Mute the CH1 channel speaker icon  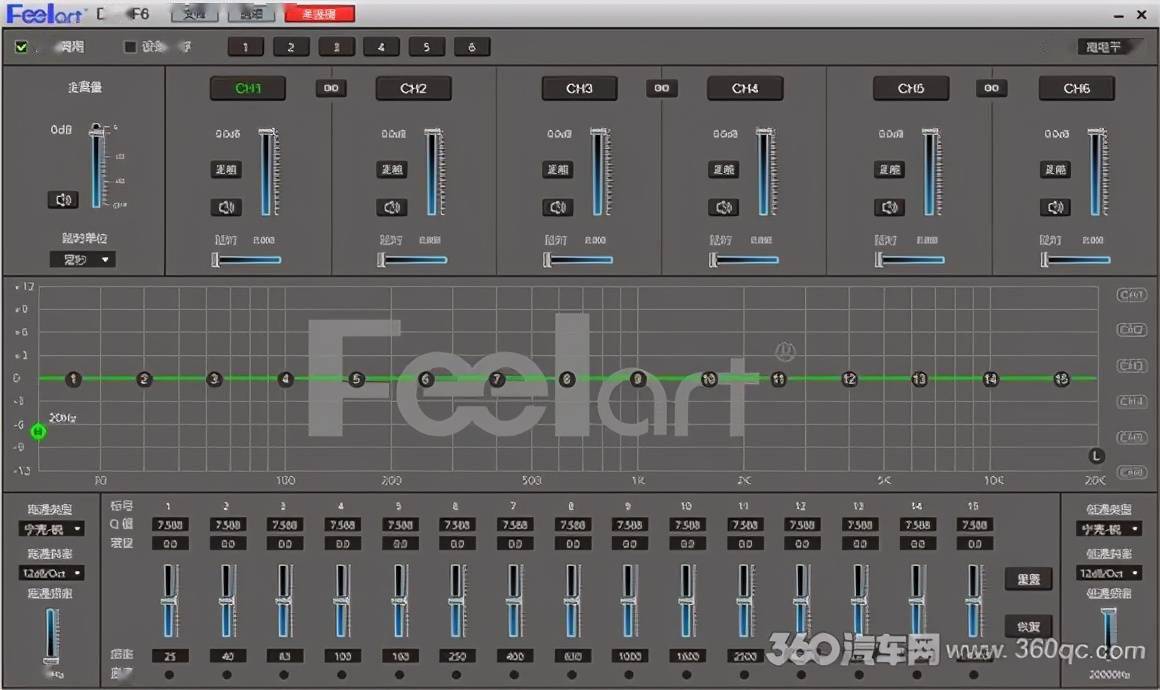(226, 207)
